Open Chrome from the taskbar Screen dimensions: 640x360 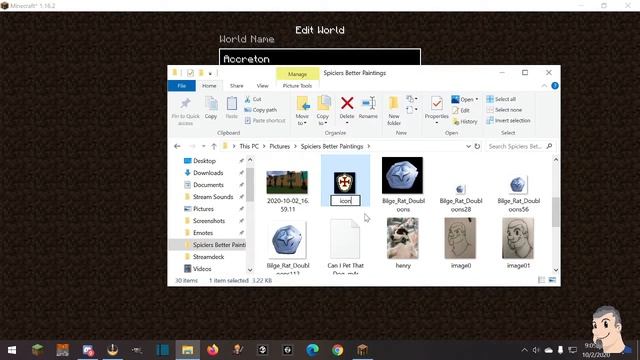click(337, 350)
